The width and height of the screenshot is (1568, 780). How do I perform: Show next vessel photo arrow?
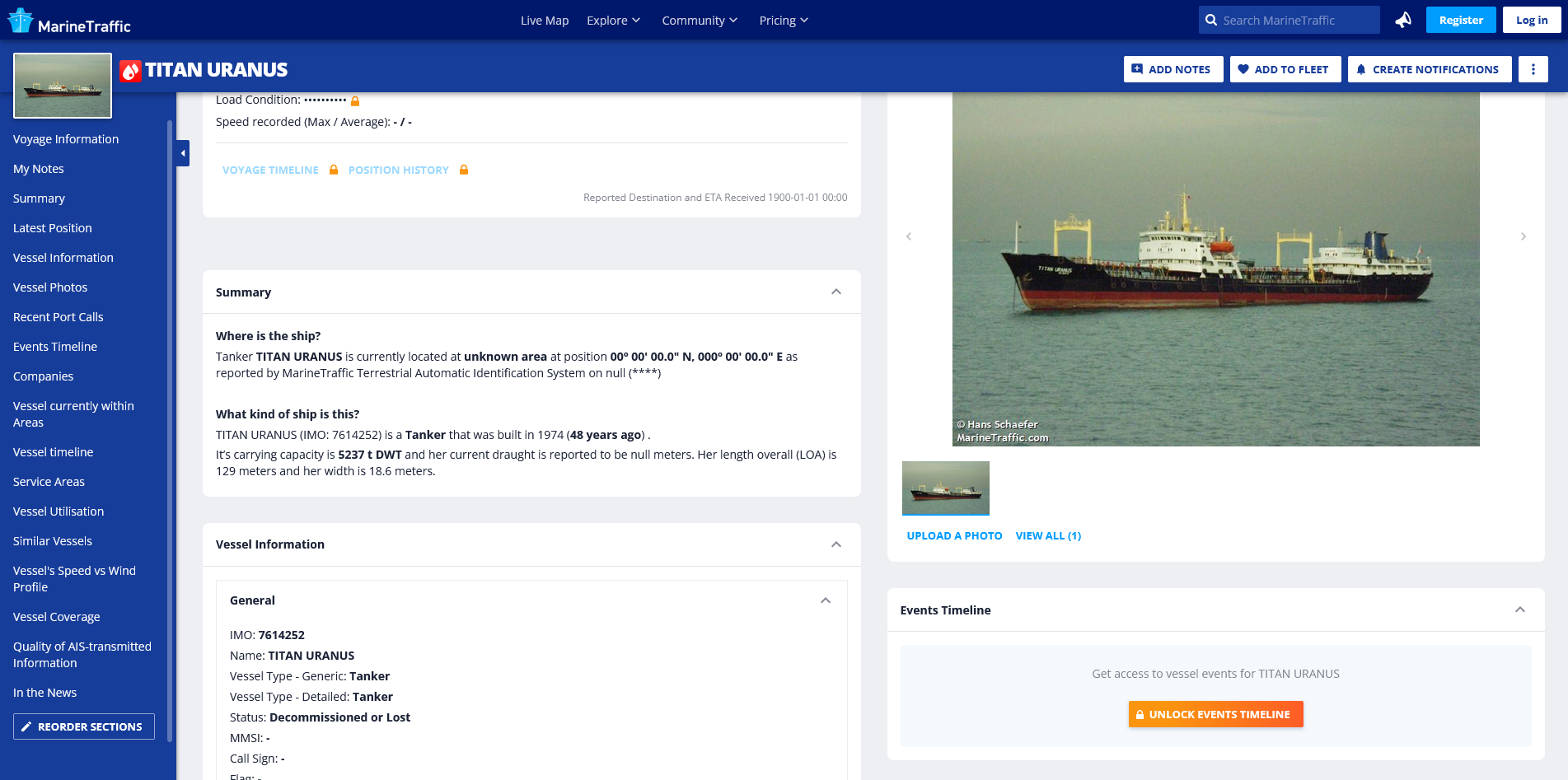(1524, 236)
